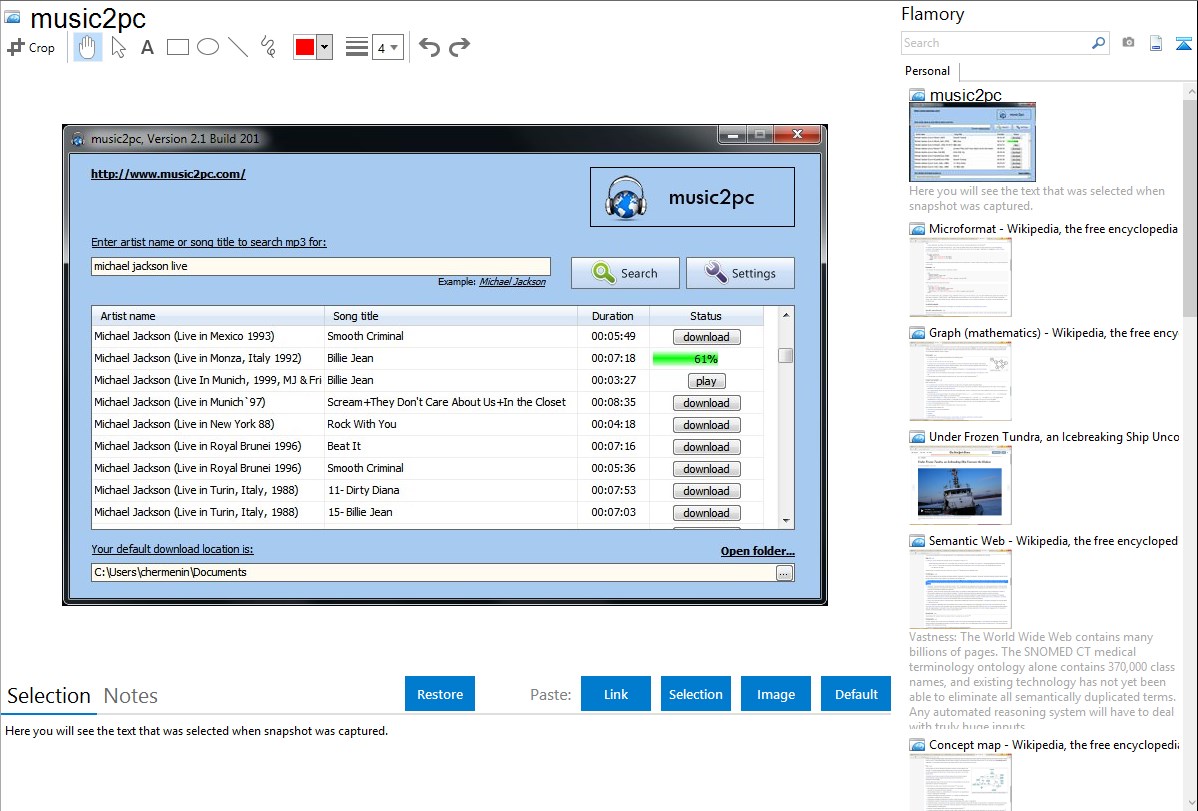Redo the last undone edit
Viewport: 1198px width, 811px height.
tap(459, 47)
